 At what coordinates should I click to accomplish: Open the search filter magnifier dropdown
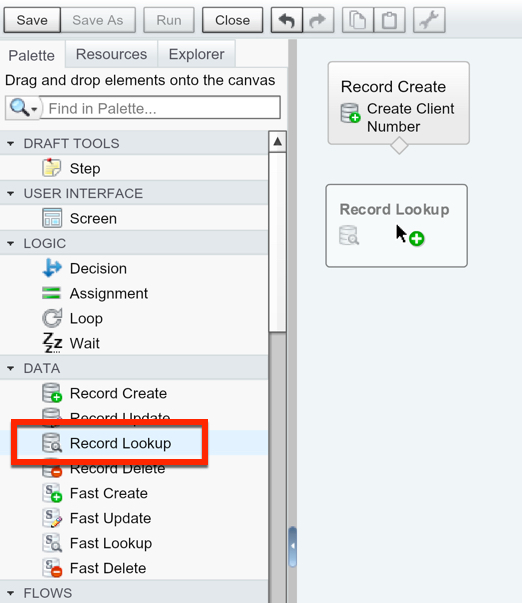point(23,108)
